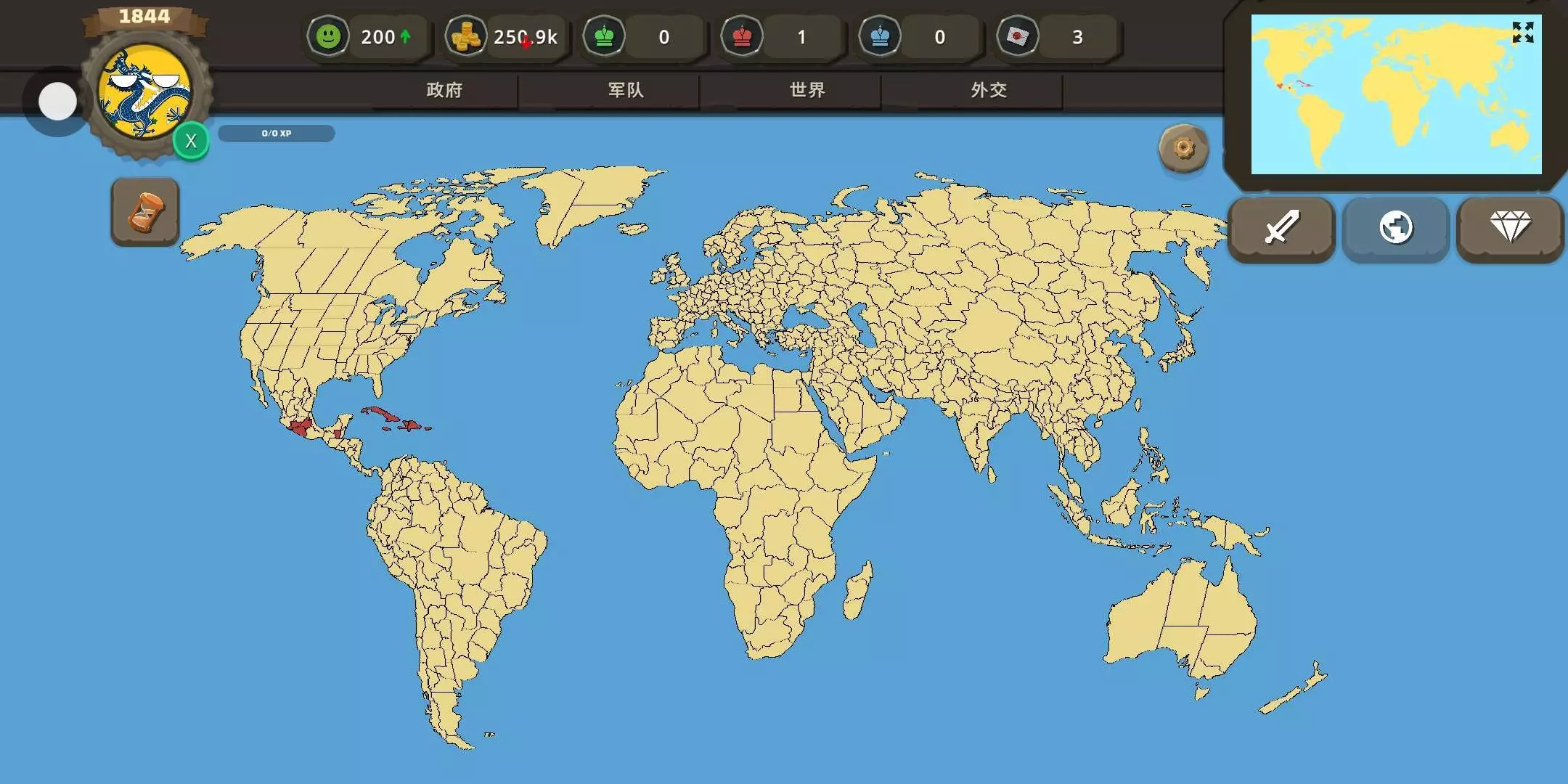The image size is (1568, 784).
Task: Click the 0/0 XP progress bar
Action: coord(277,134)
